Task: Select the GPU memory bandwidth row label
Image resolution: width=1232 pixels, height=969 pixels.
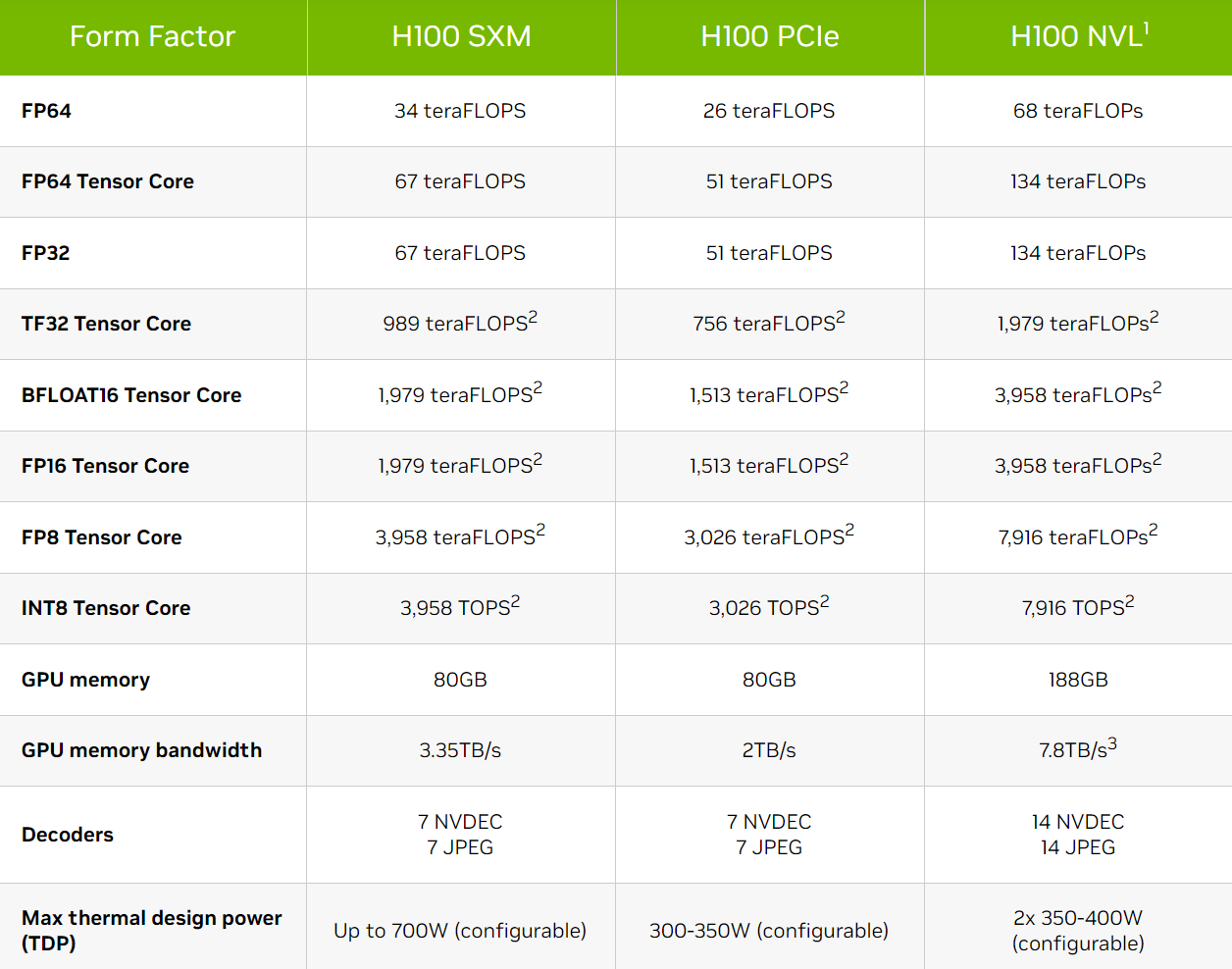Action: click(141, 750)
